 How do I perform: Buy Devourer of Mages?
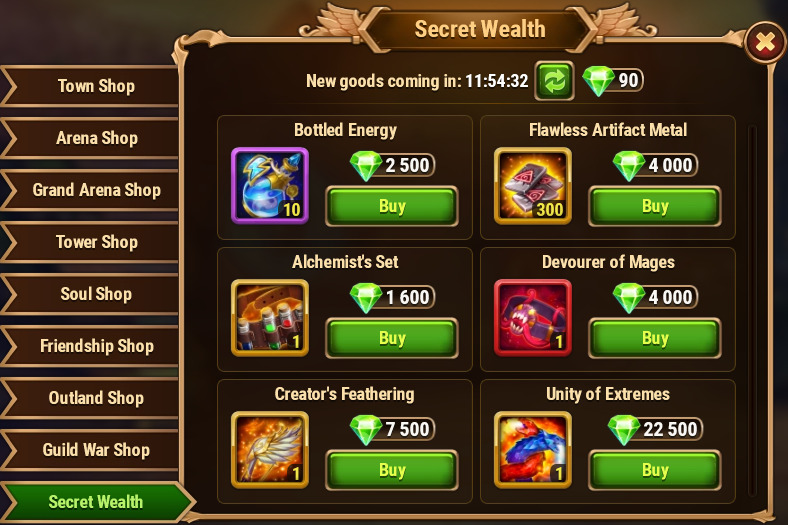click(x=655, y=338)
